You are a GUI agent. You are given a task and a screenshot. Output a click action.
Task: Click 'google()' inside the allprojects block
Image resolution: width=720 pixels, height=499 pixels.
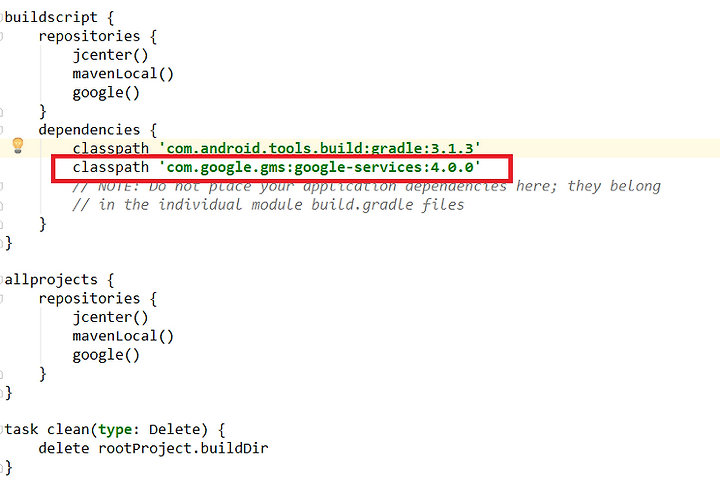coord(106,355)
